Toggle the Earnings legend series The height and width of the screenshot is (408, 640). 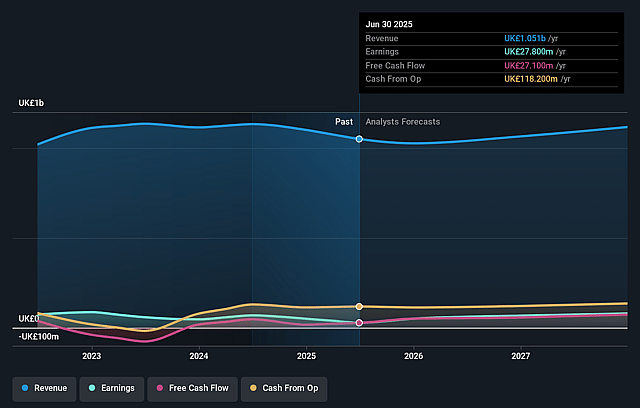point(112,388)
